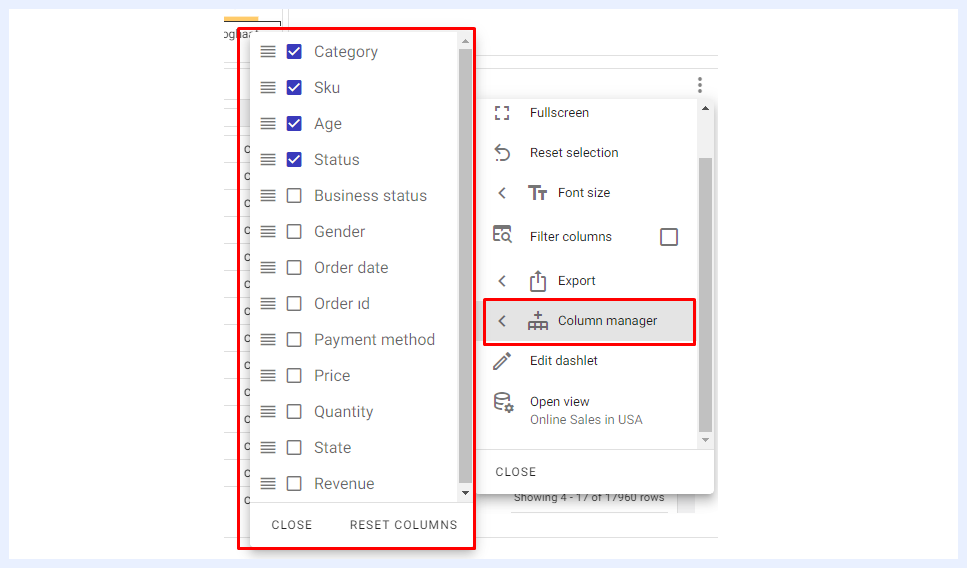Close the dashlet options menu
The width and height of the screenshot is (967, 568).
(516, 472)
